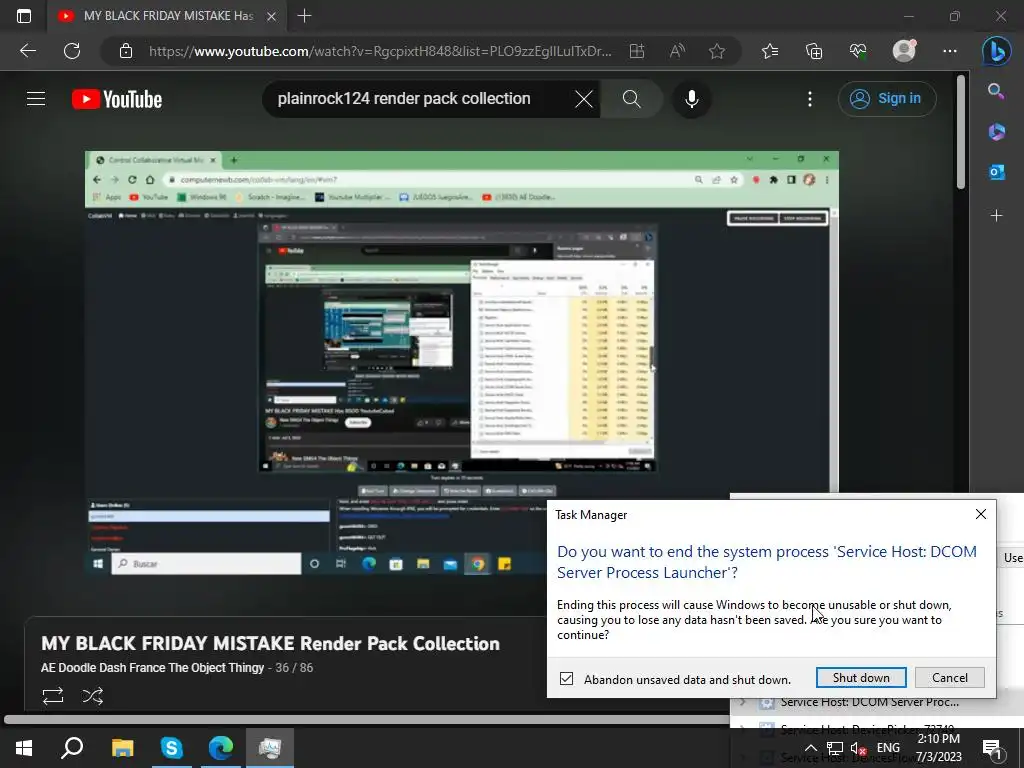Click the MY BLACK FRIDAY MISTAKE browser tab
The width and height of the screenshot is (1024, 768).
[x=168, y=16]
